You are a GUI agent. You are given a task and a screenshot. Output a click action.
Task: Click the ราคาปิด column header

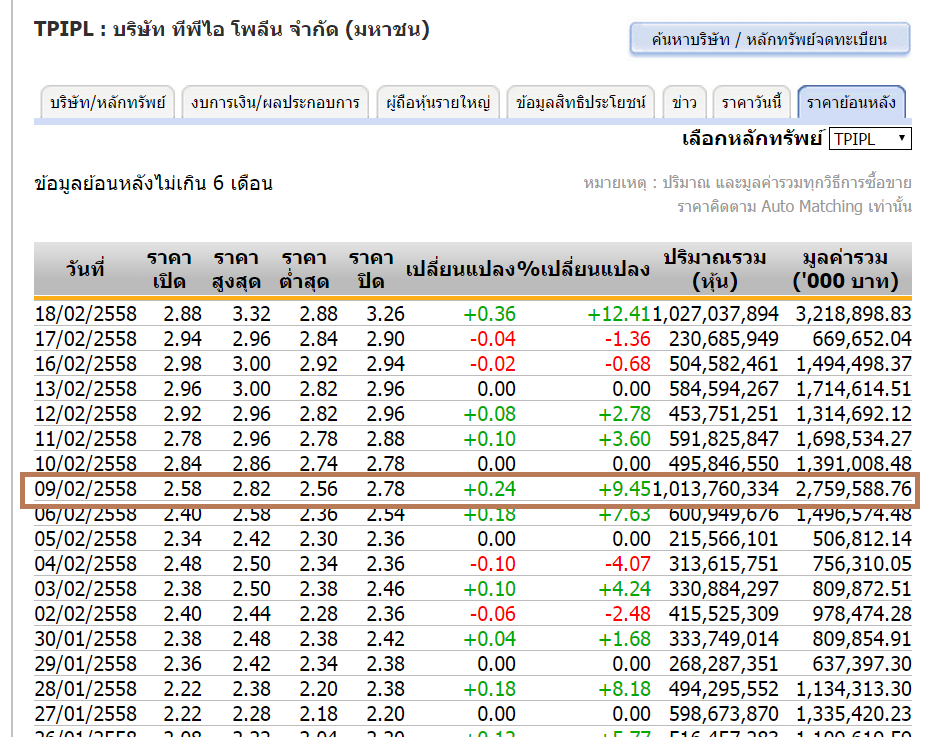pos(370,269)
